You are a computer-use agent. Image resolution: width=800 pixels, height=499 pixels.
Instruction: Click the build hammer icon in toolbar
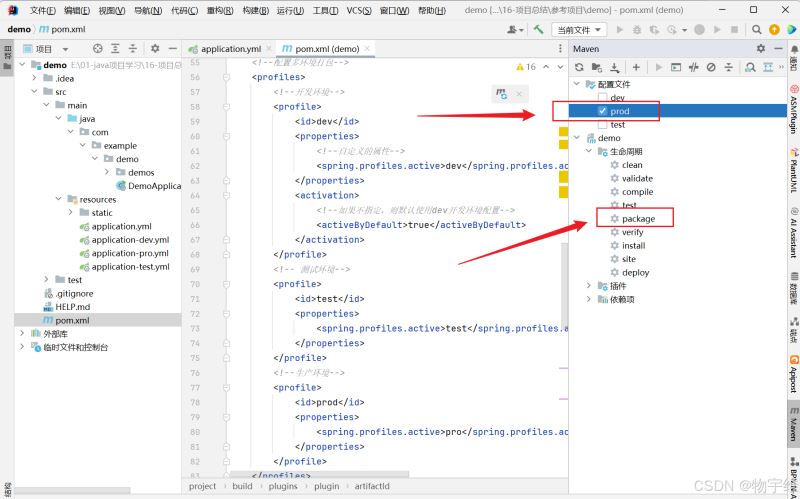point(538,29)
